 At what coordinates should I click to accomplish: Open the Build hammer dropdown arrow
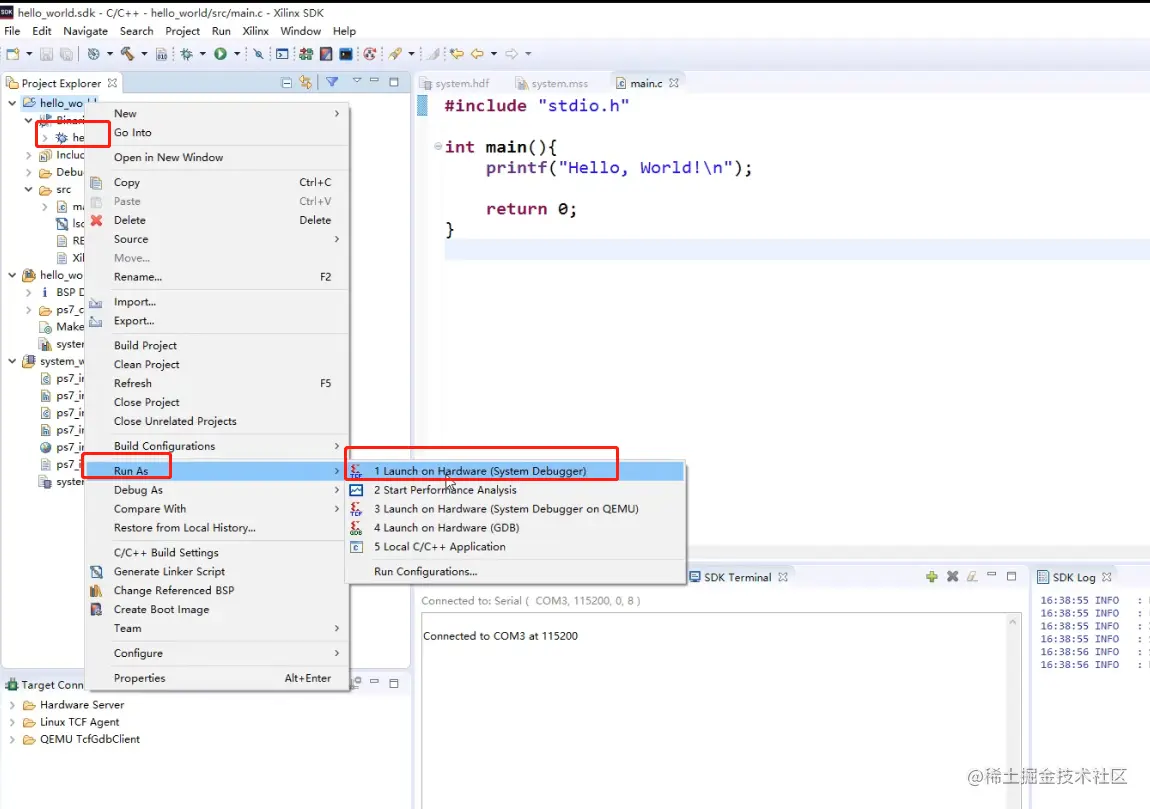tap(144, 54)
